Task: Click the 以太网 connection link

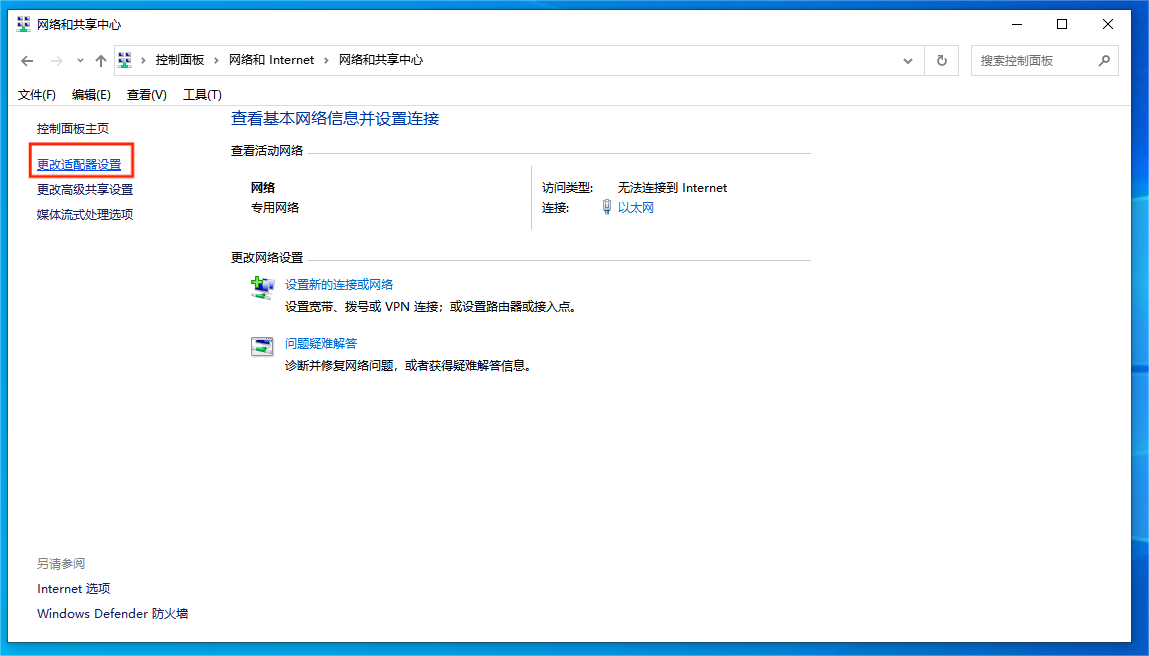Action: (636, 208)
